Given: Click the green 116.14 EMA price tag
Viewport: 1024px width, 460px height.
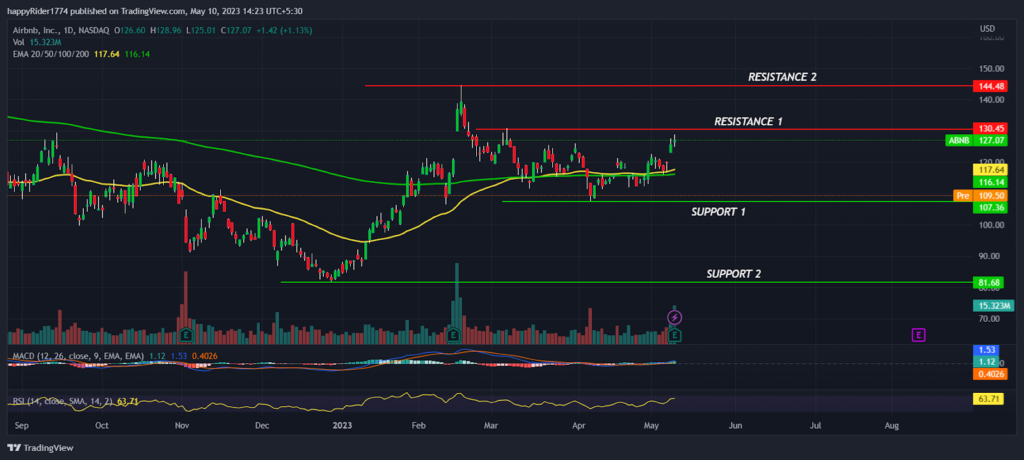Looking at the screenshot, I should tap(989, 182).
